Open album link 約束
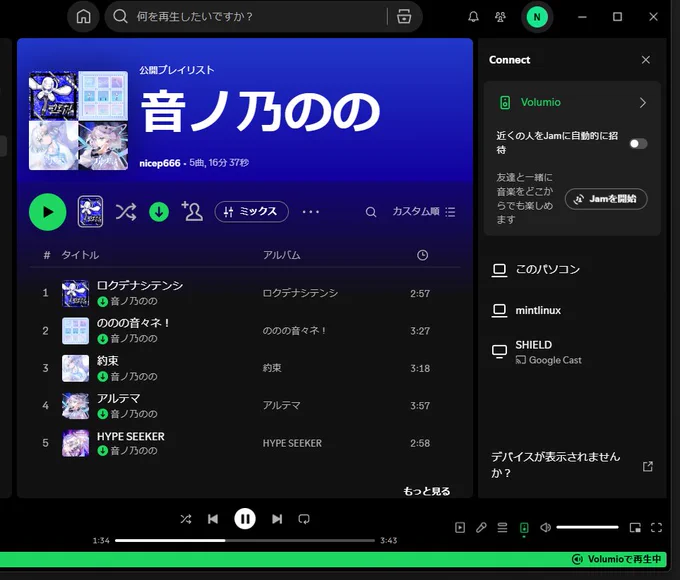The image size is (680, 580). 272,368
